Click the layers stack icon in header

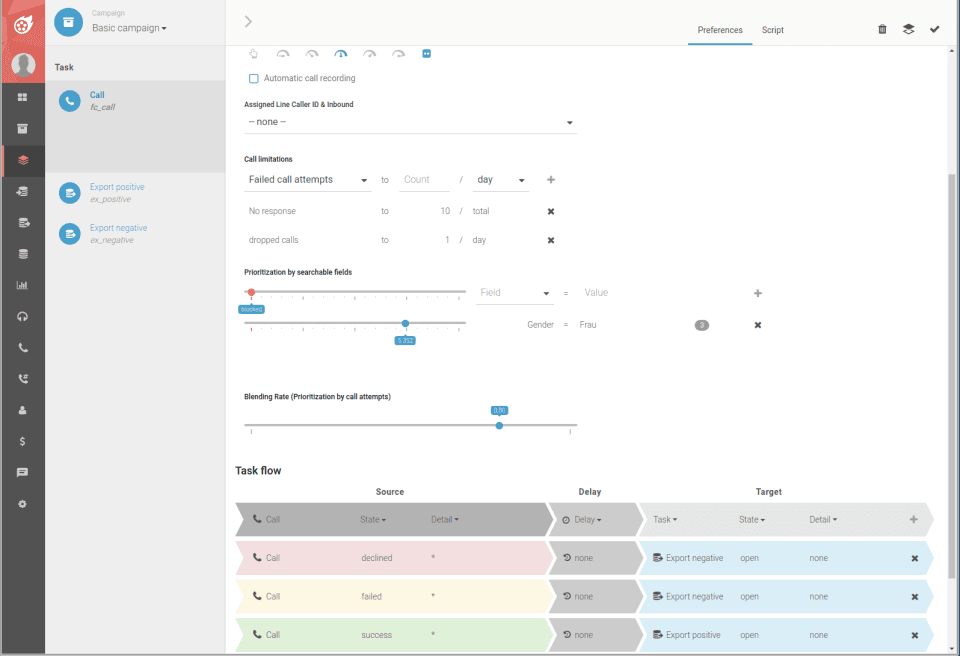click(x=909, y=29)
